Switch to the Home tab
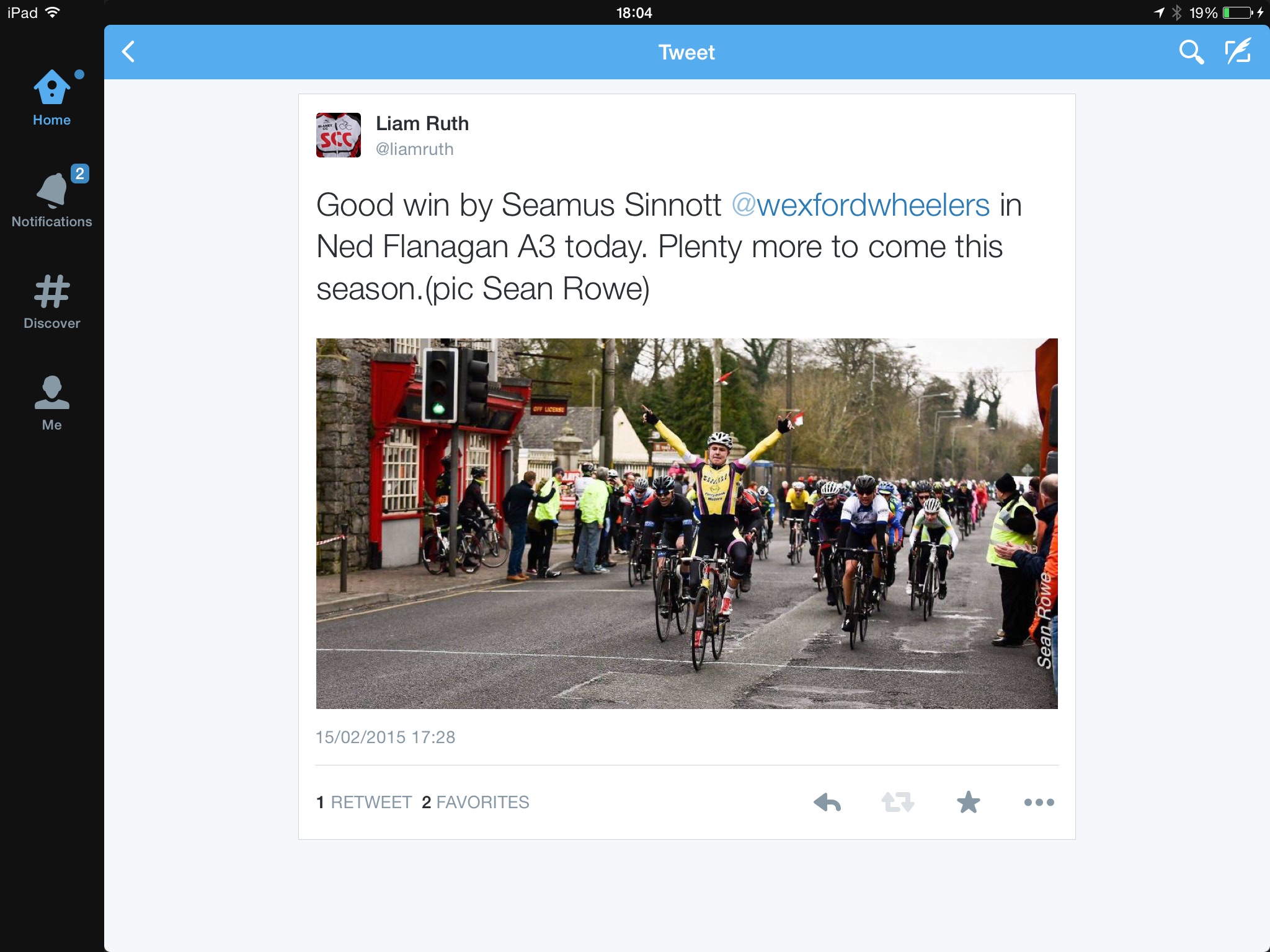Image resolution: width=1270 pixels, height=952 pixels. point(52,98)
